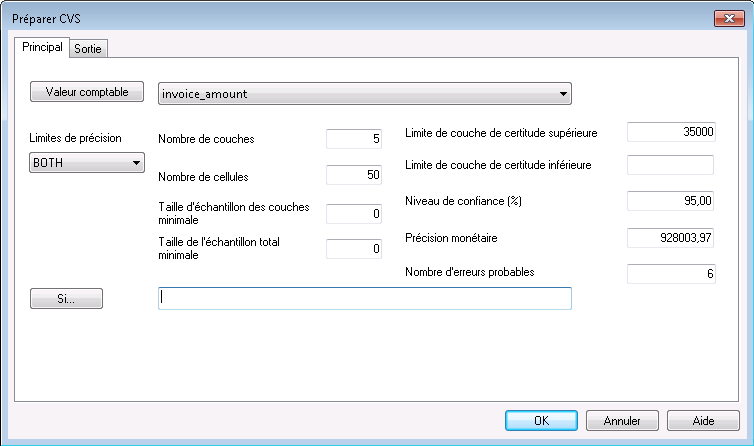The image size is (754, 446).
Task: Open the Si... condition builder button
Action: [67, 298]
